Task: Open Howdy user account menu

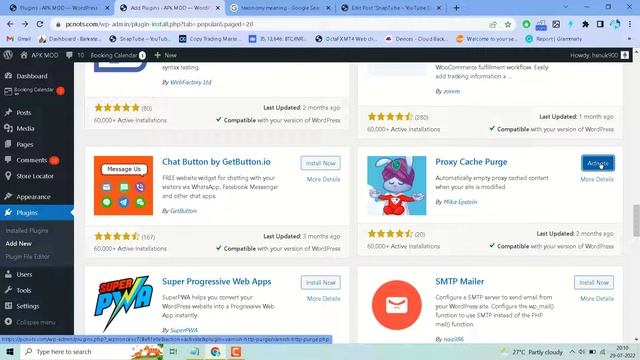Action: coord(599,55)
